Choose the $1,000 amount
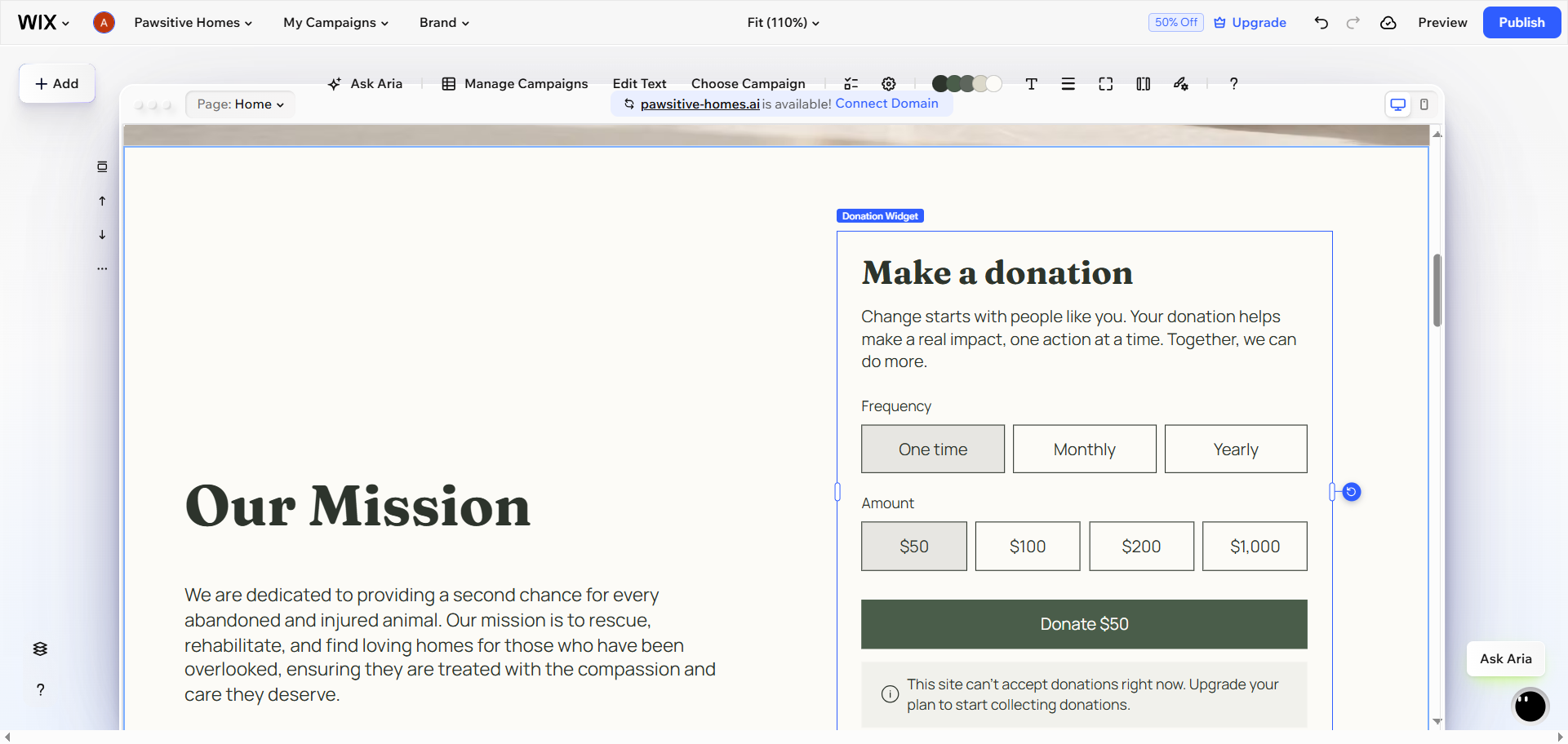The image size is (1568, 744). coord(1255,546)
